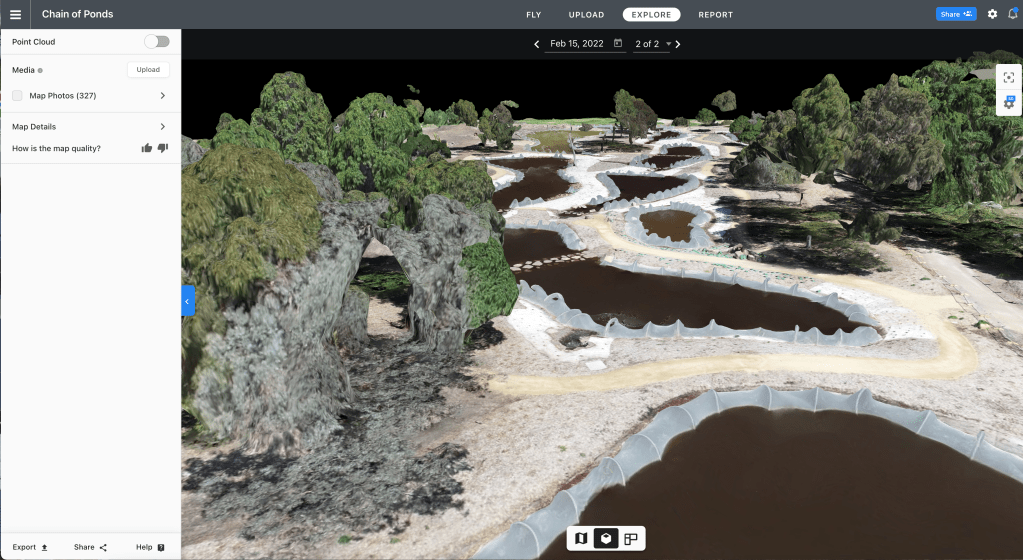This screenshot has width=1023, height=560.
Task: Recenter the view with the focus icon
Action: tap(1009, 78)
